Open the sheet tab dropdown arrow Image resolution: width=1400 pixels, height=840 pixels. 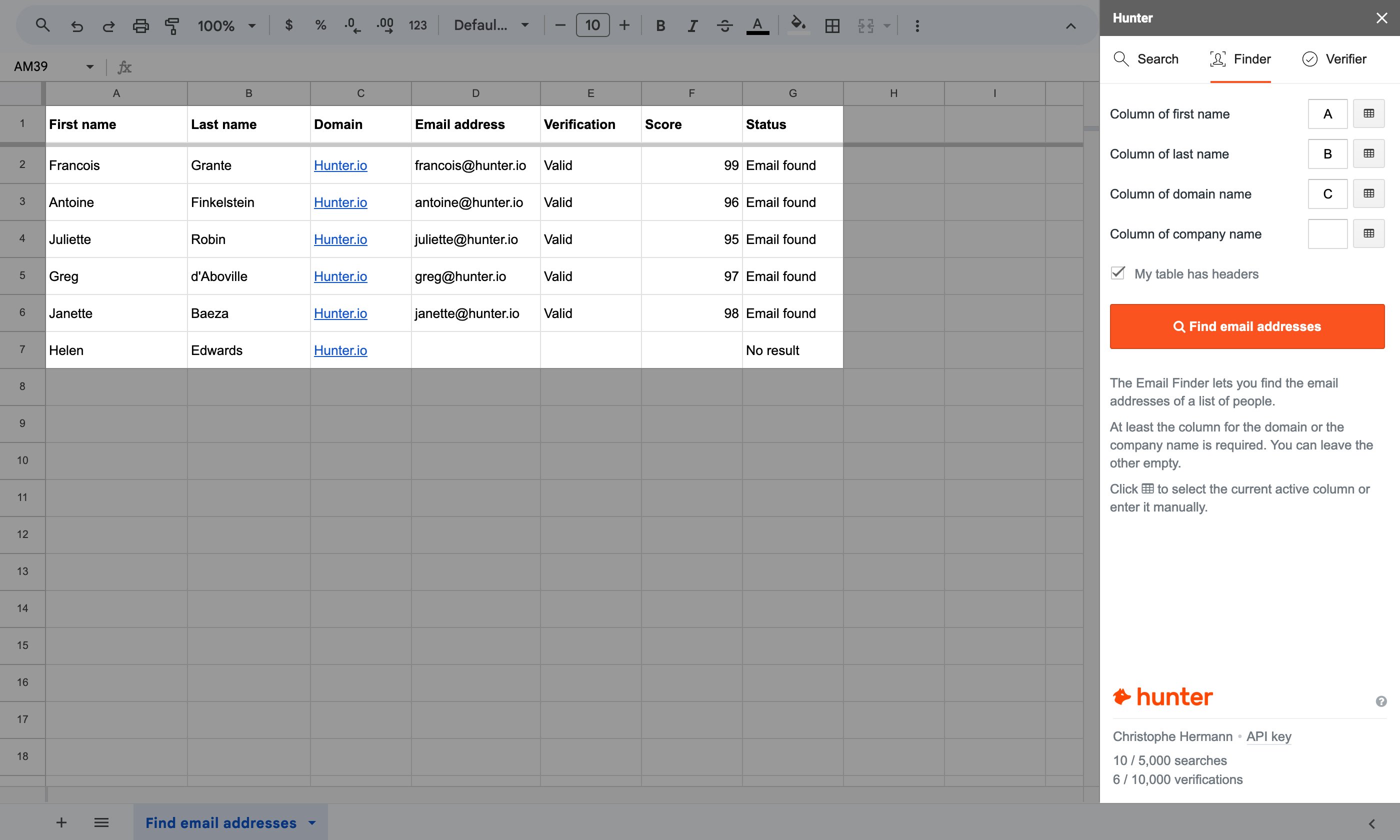click(x=312, y=823)
